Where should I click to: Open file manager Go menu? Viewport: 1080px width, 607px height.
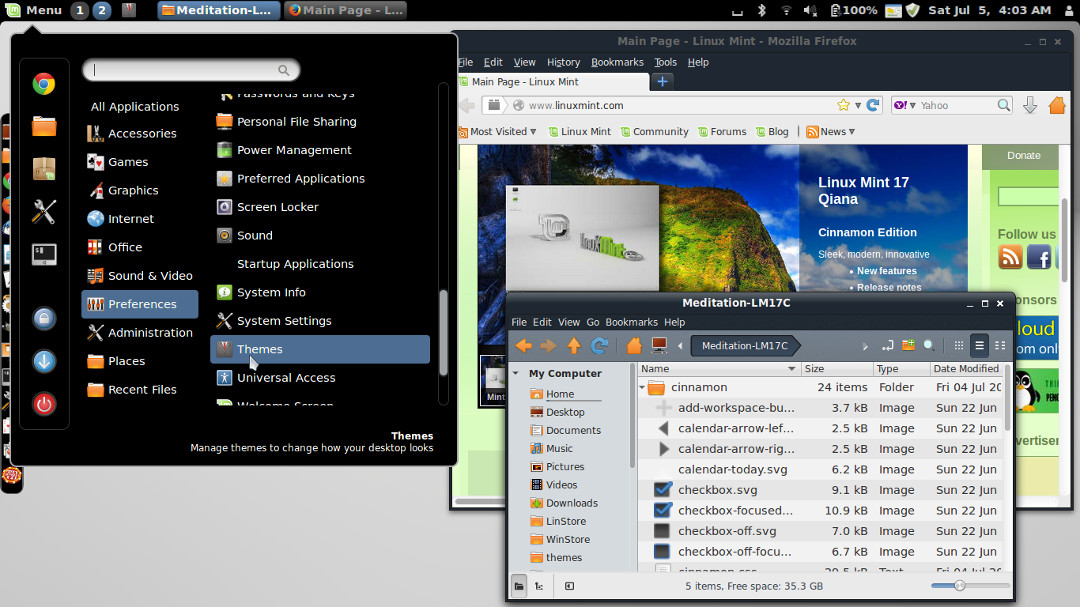pyautogui.click(x=592, y=322)
